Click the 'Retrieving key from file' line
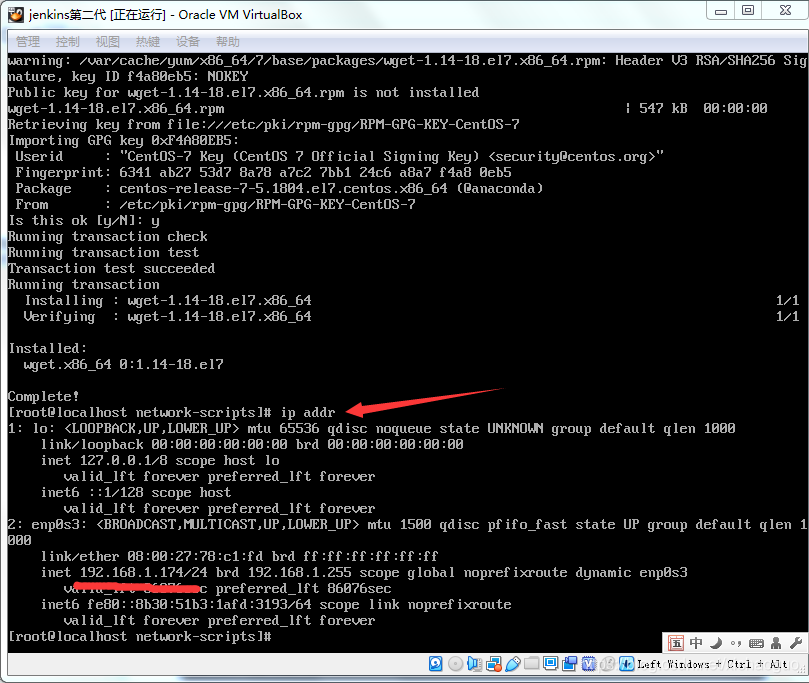Image resolution: width=809 pixels, height=683 pixels. point(264,124)
